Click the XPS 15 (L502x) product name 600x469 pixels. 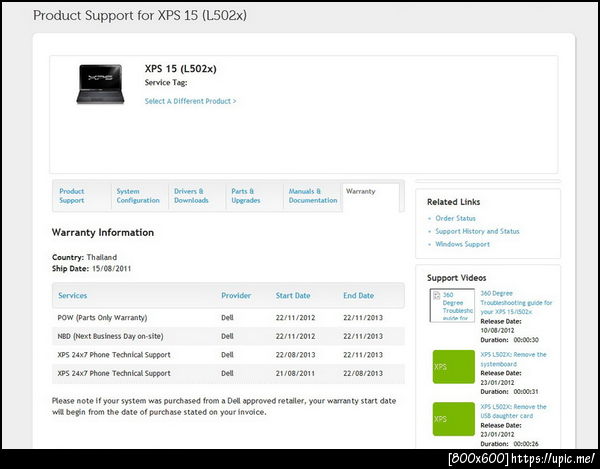click(x=180, y=68)
